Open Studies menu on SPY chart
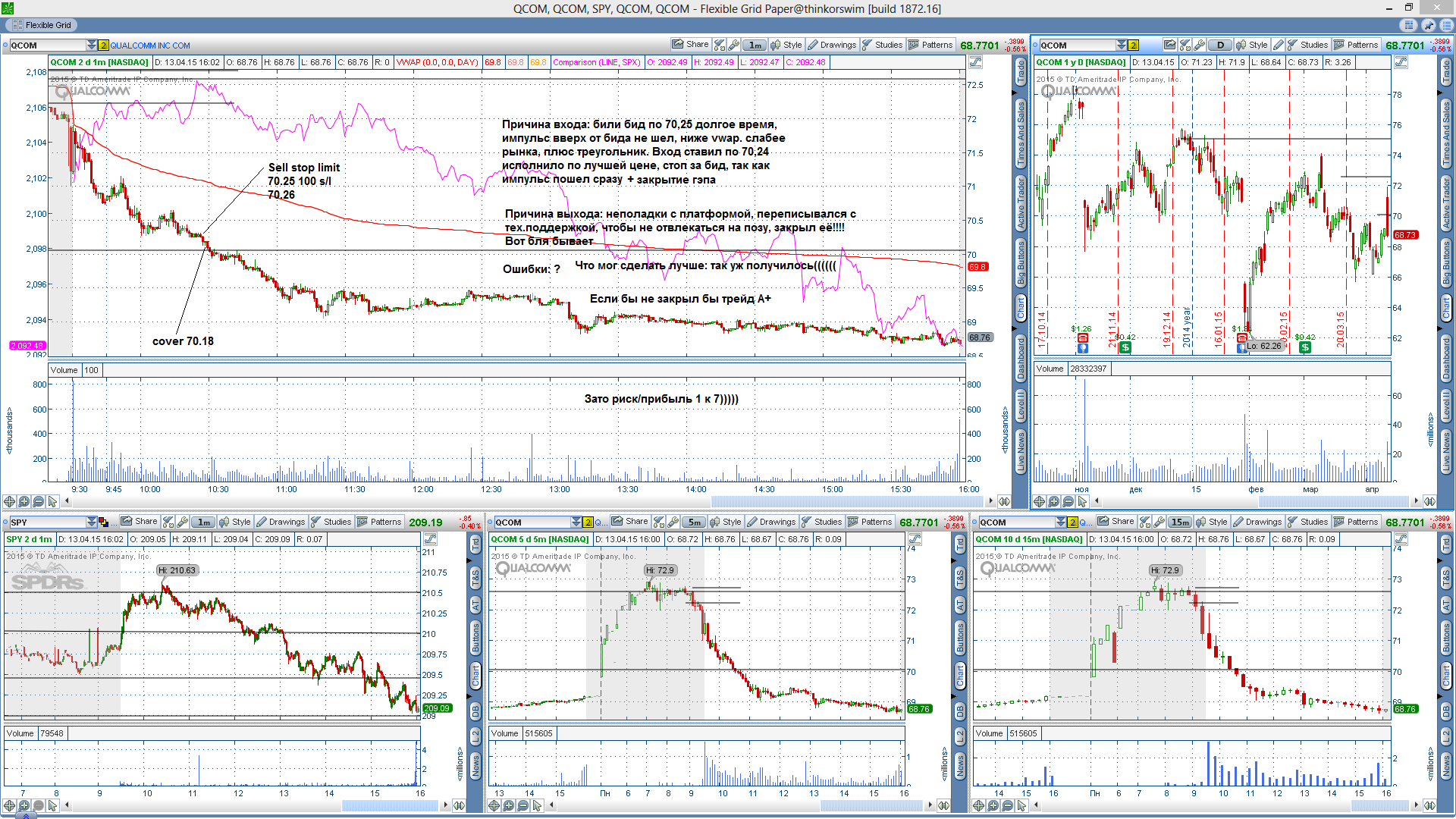 (x=331, y=522)
